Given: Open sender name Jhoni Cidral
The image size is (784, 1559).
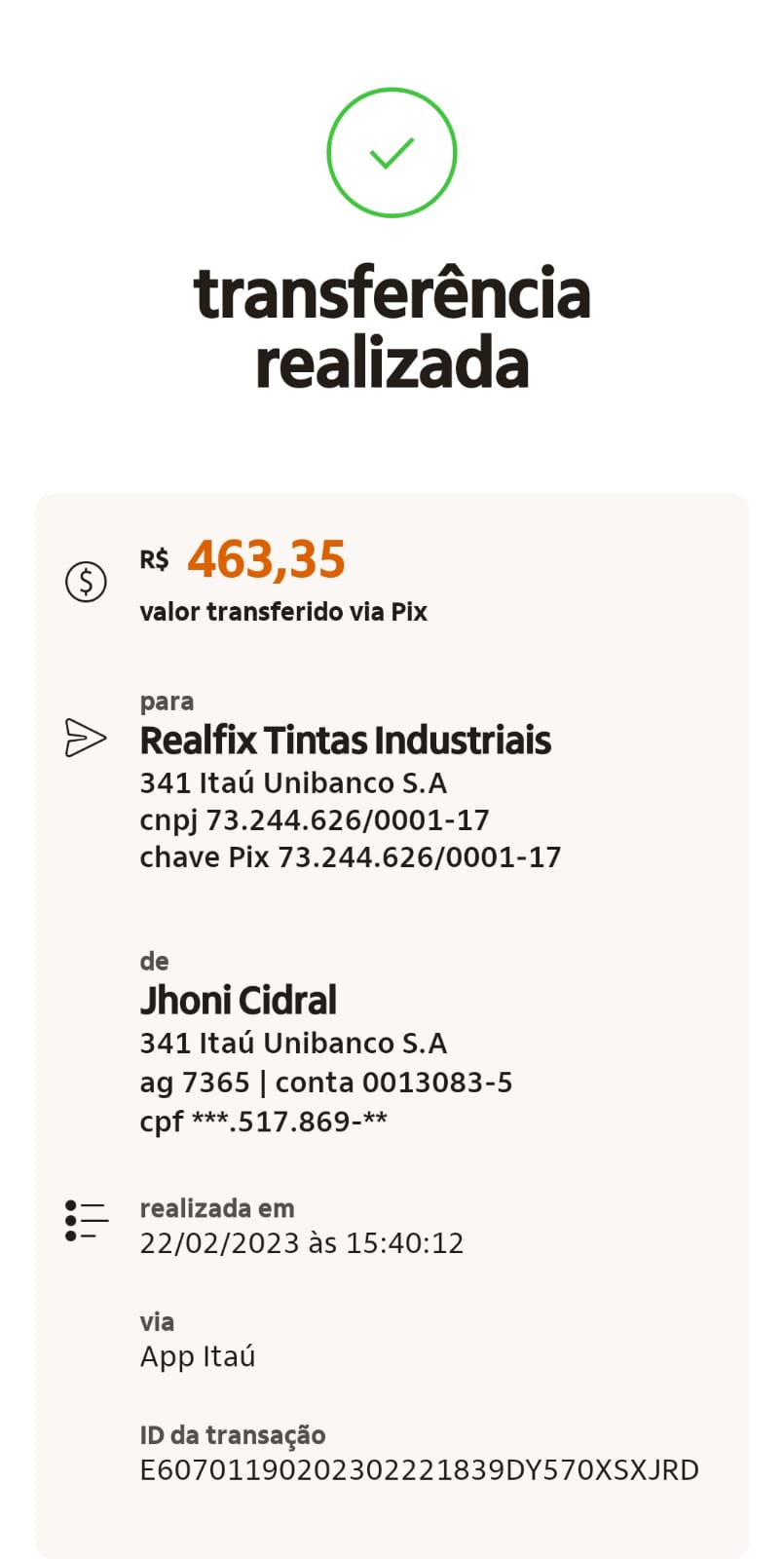Looking at the screenshot, I should coord(238,1001).
